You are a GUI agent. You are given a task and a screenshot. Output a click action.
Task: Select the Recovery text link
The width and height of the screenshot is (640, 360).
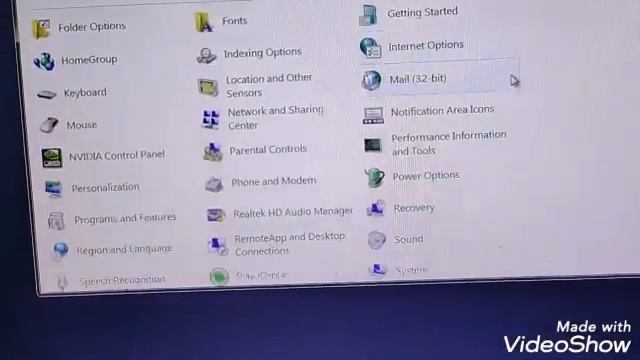pyautogui.click(x=414, y=208)
